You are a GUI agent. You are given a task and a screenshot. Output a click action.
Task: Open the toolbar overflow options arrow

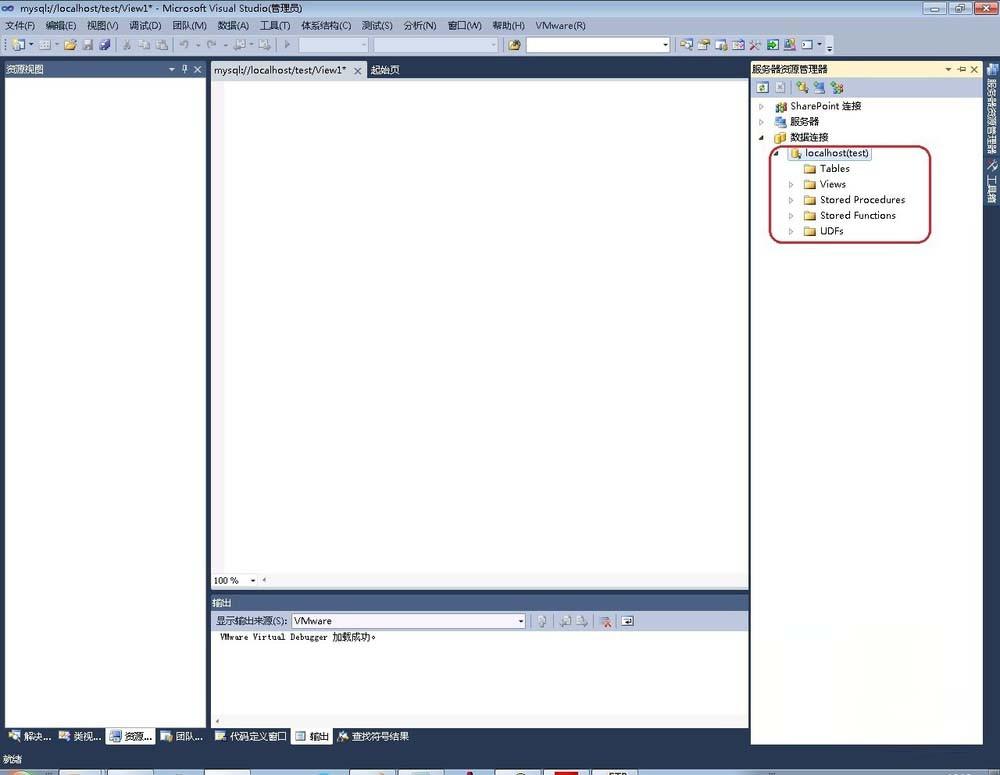click(x=829, y=46)
